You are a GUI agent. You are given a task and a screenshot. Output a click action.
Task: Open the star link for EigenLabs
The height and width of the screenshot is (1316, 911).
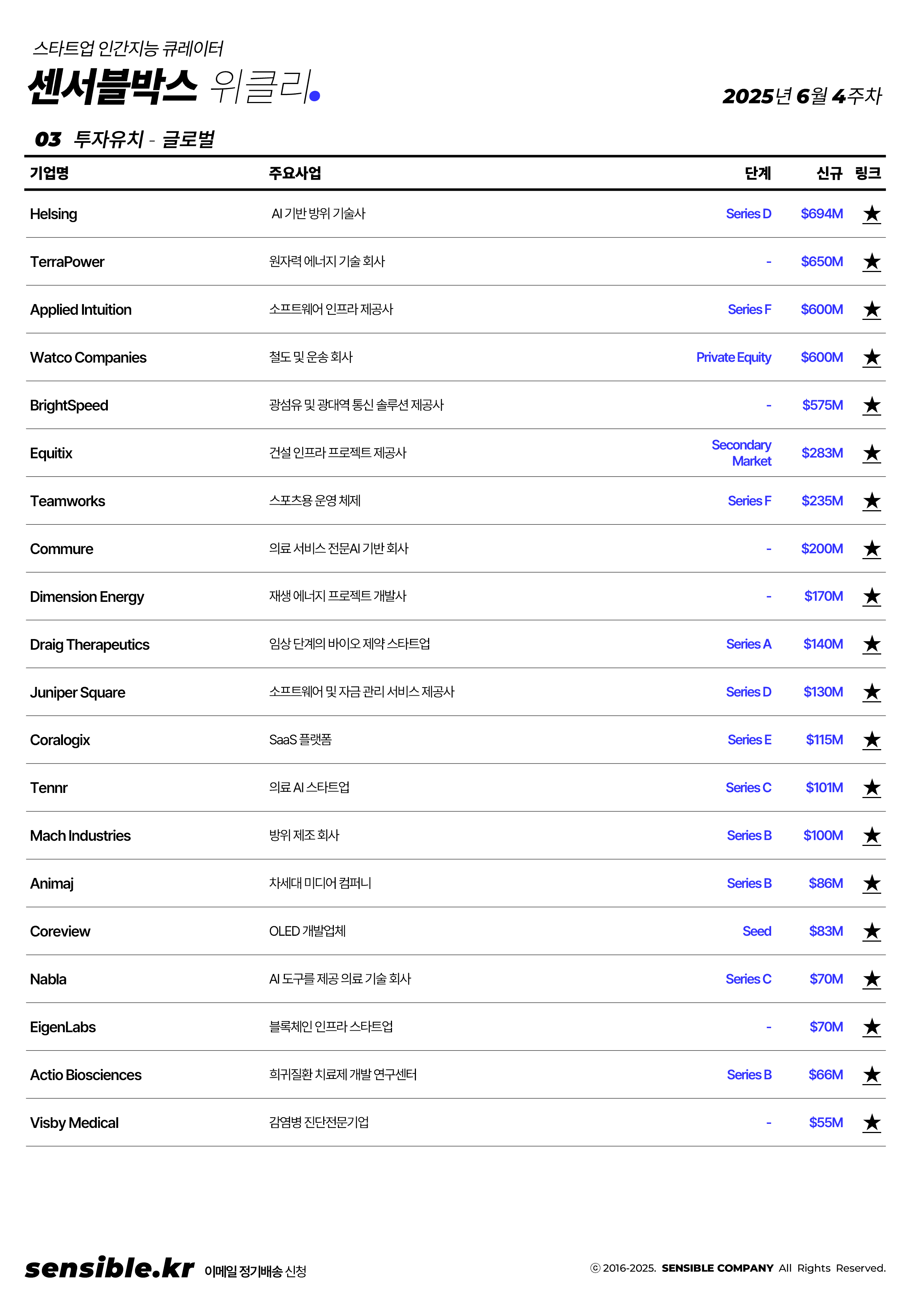tap(871, 1027)
